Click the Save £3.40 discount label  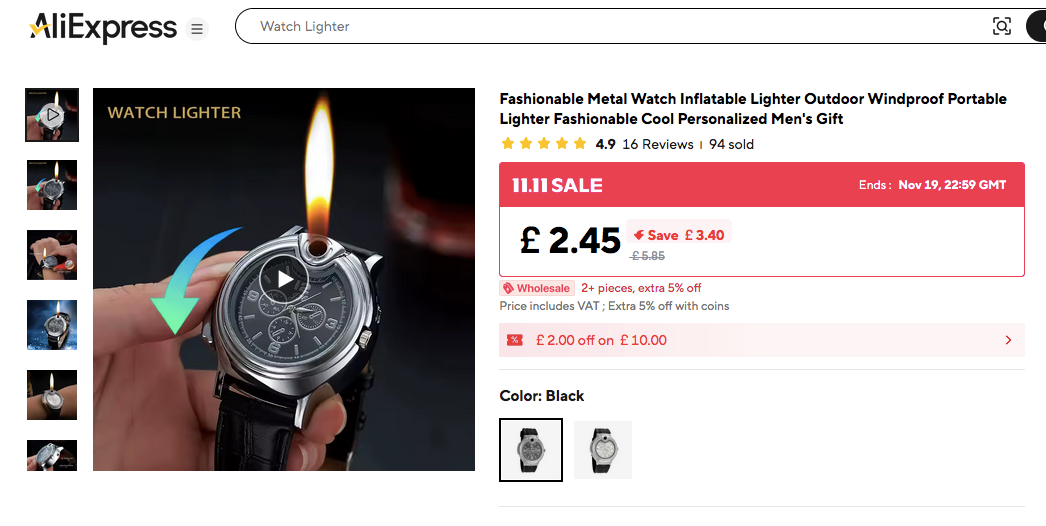[679, 235]
